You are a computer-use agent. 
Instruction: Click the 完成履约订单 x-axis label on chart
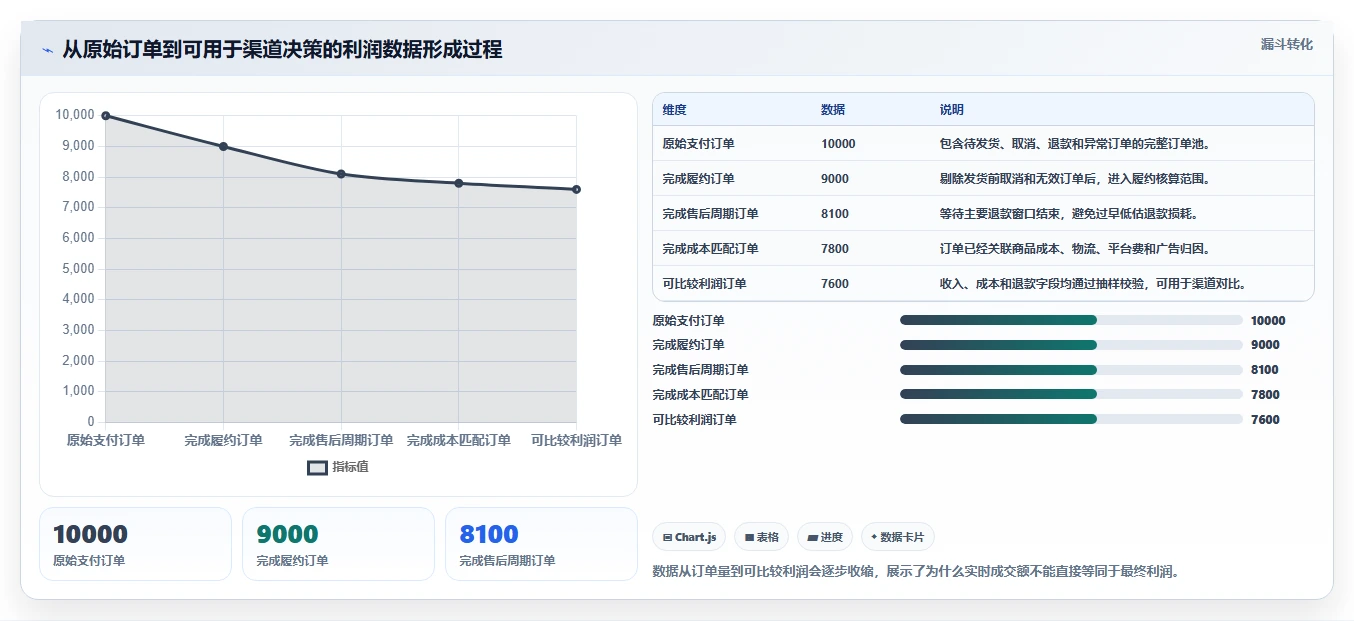[223, 440]
